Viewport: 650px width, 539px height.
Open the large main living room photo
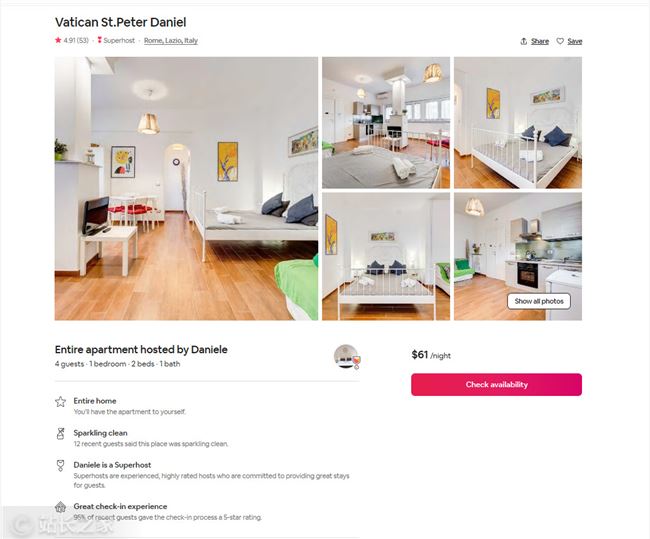(x=186, y=189)
